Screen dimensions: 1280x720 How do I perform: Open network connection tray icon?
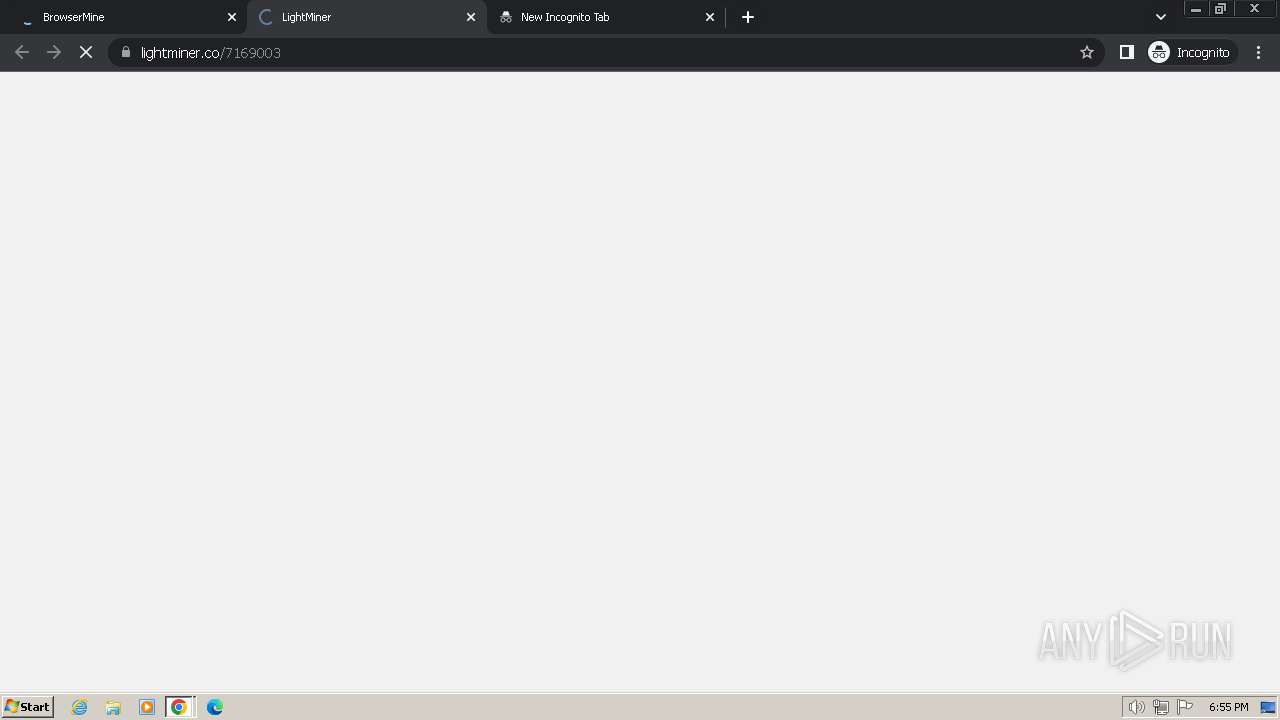(1161, 707)
